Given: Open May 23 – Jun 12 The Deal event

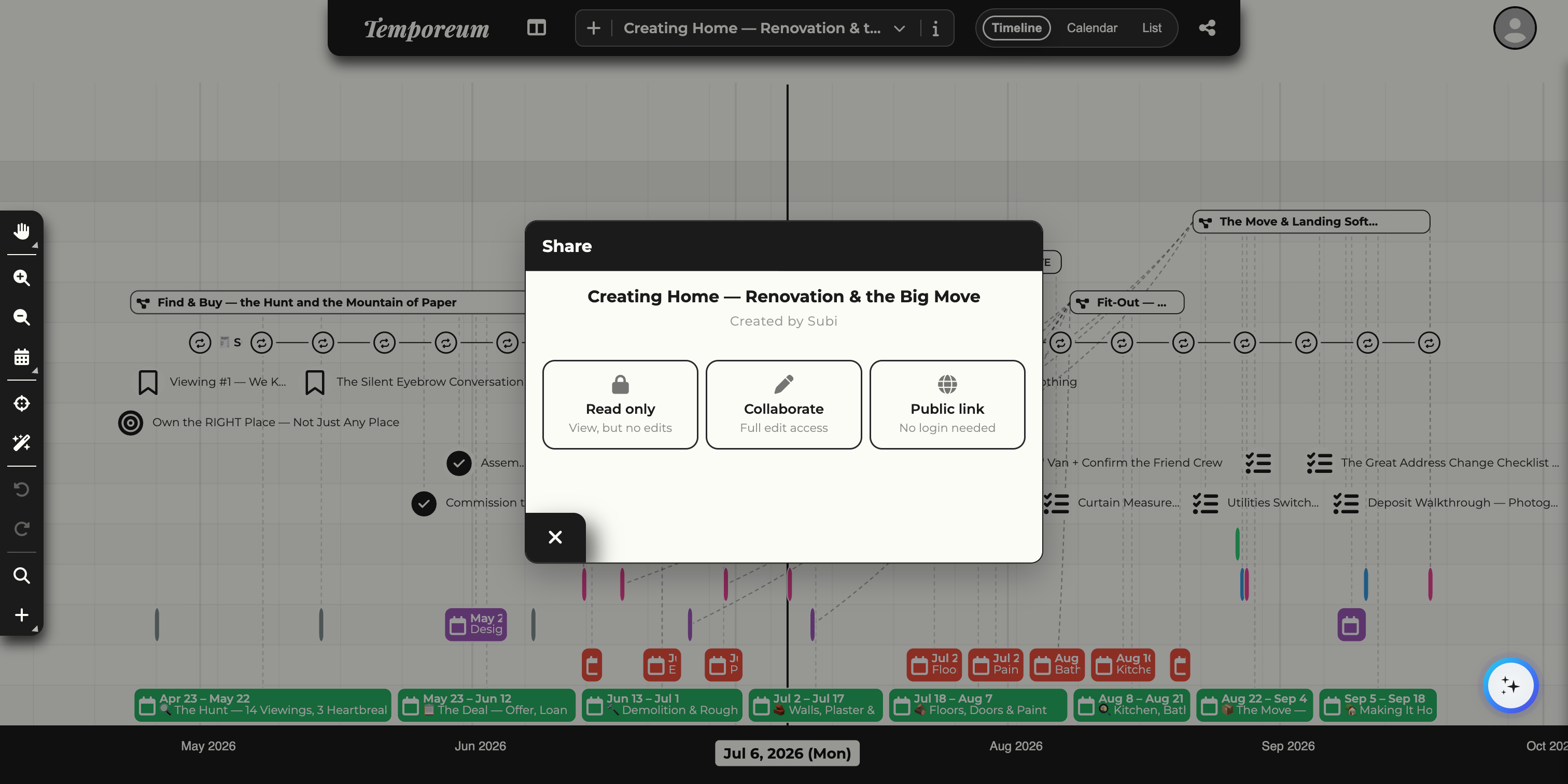Looking at the screenshot, I should 486,705.
